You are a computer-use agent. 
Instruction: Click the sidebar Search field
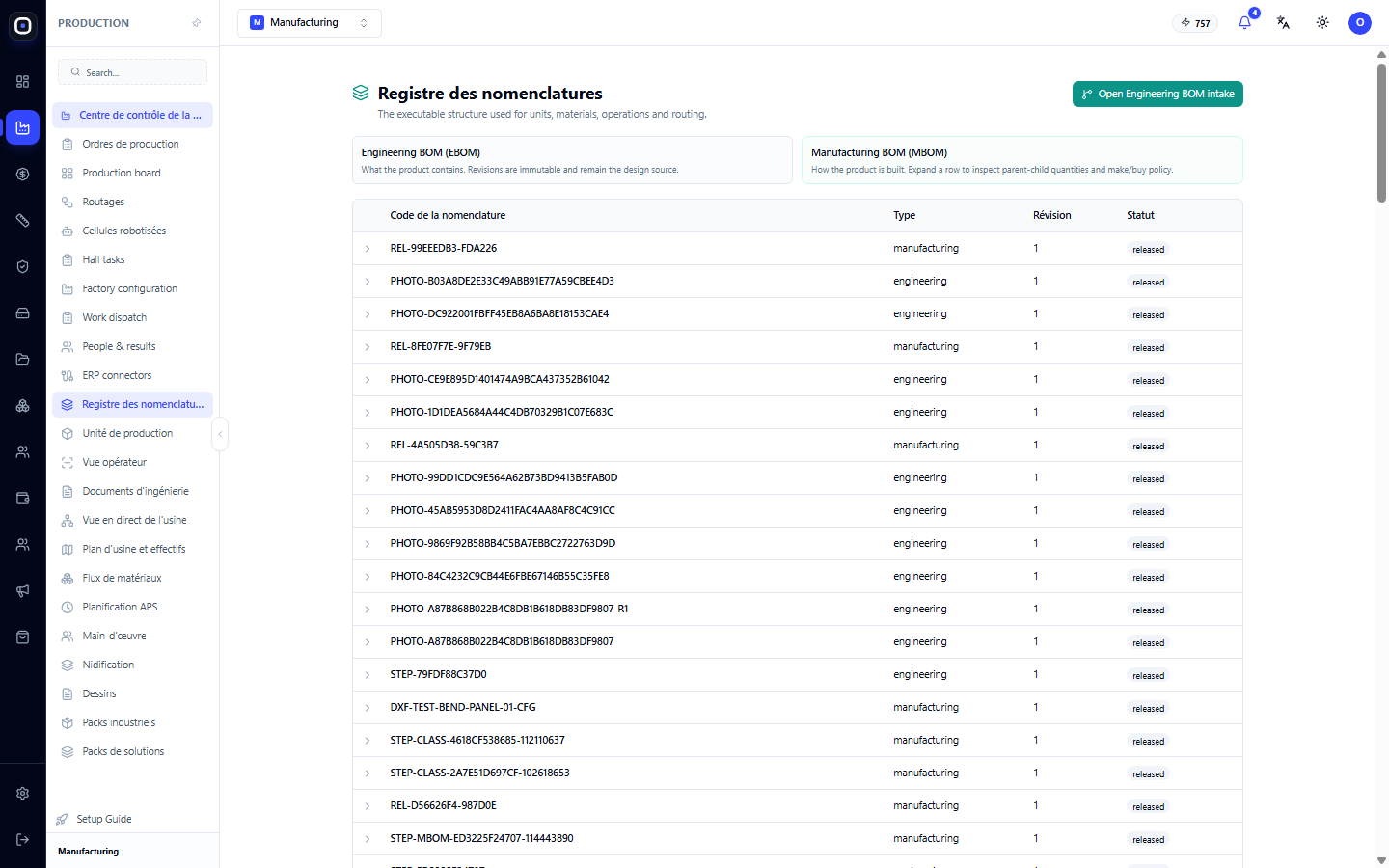click(132, 72)
